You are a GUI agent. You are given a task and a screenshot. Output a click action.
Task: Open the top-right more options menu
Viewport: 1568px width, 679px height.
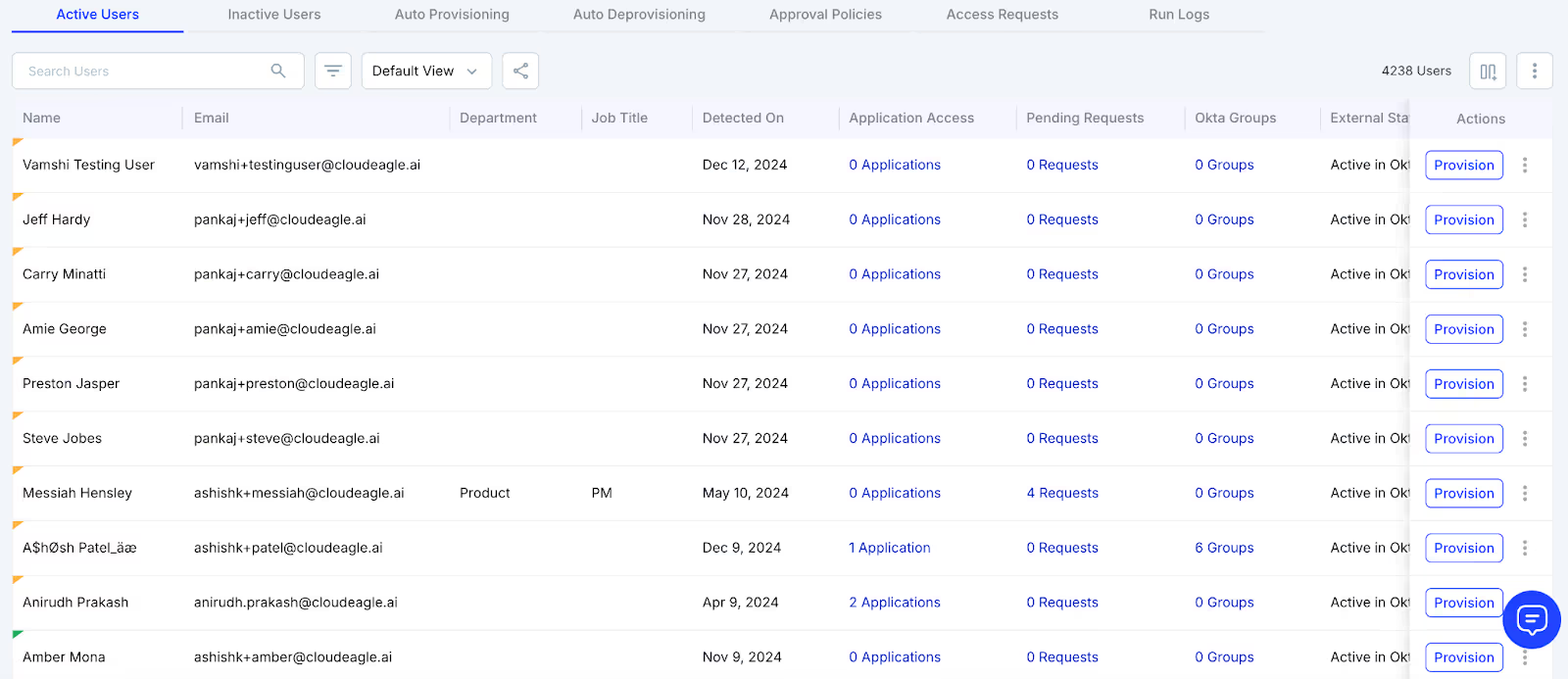(1535, 71)
